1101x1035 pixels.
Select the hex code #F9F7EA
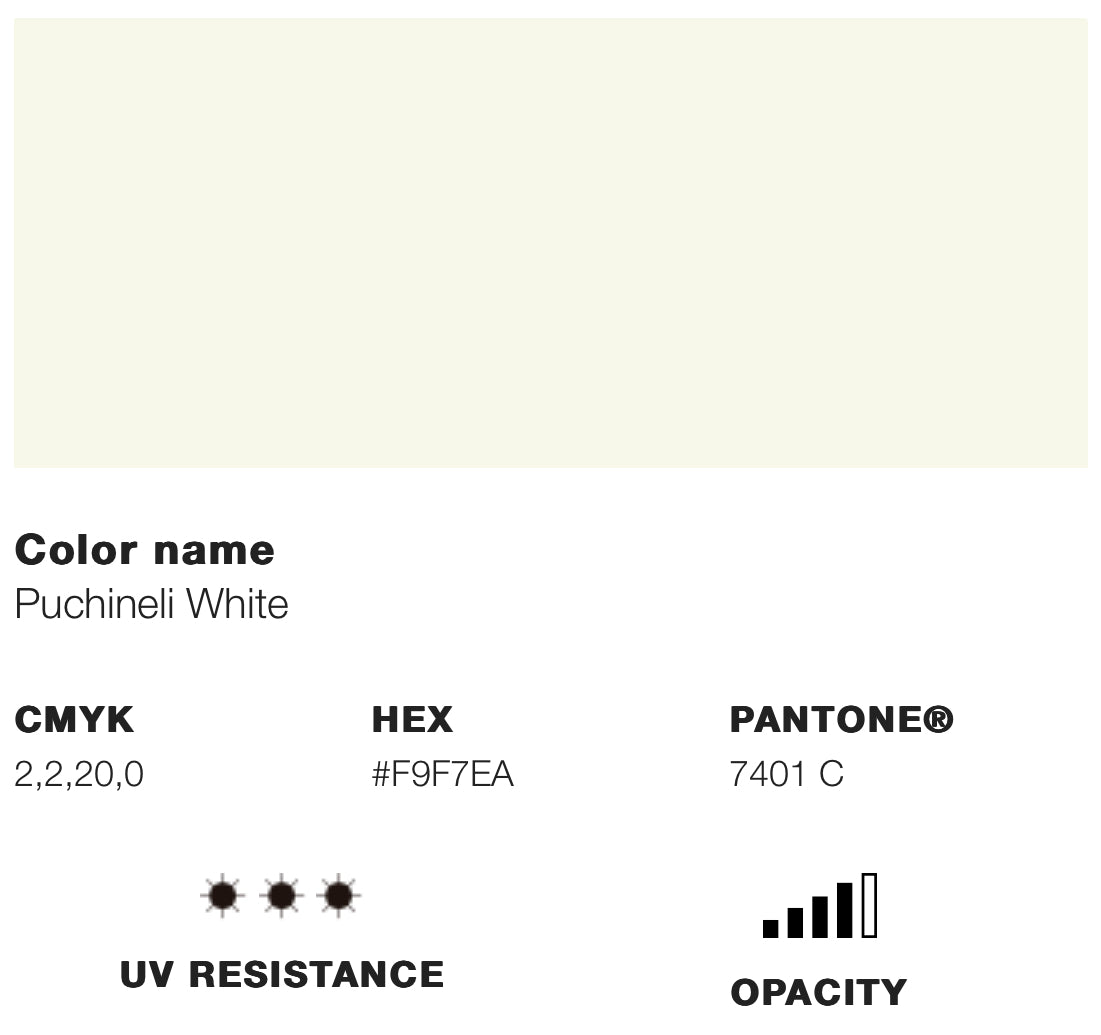442,774
